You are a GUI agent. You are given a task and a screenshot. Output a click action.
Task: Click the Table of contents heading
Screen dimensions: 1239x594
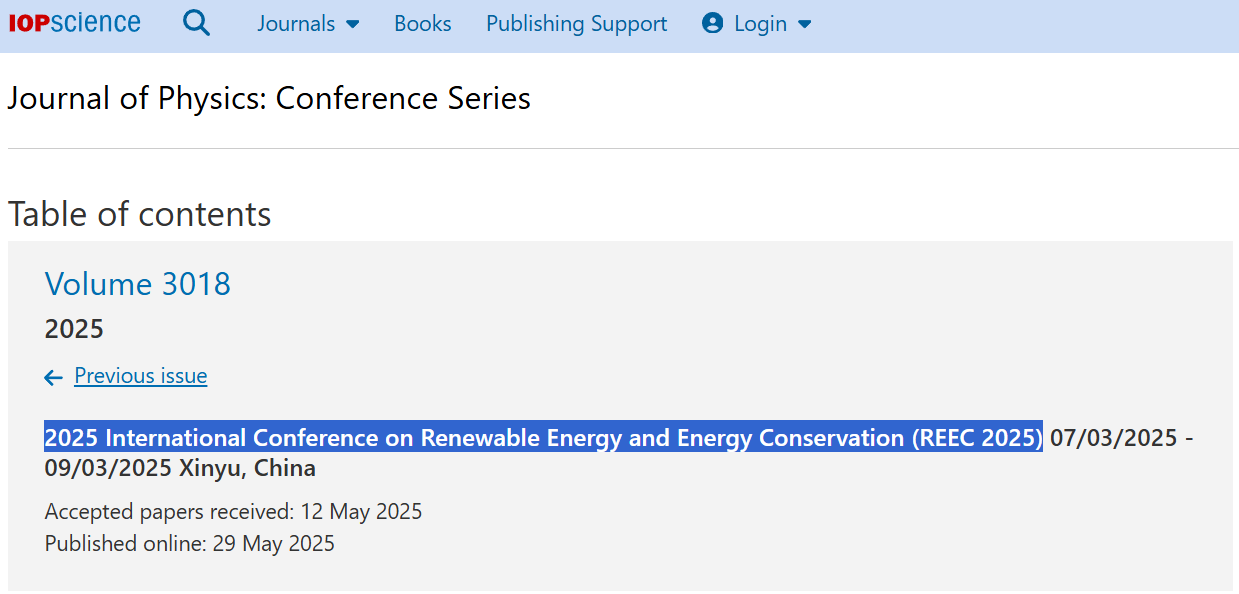point(140,214)
